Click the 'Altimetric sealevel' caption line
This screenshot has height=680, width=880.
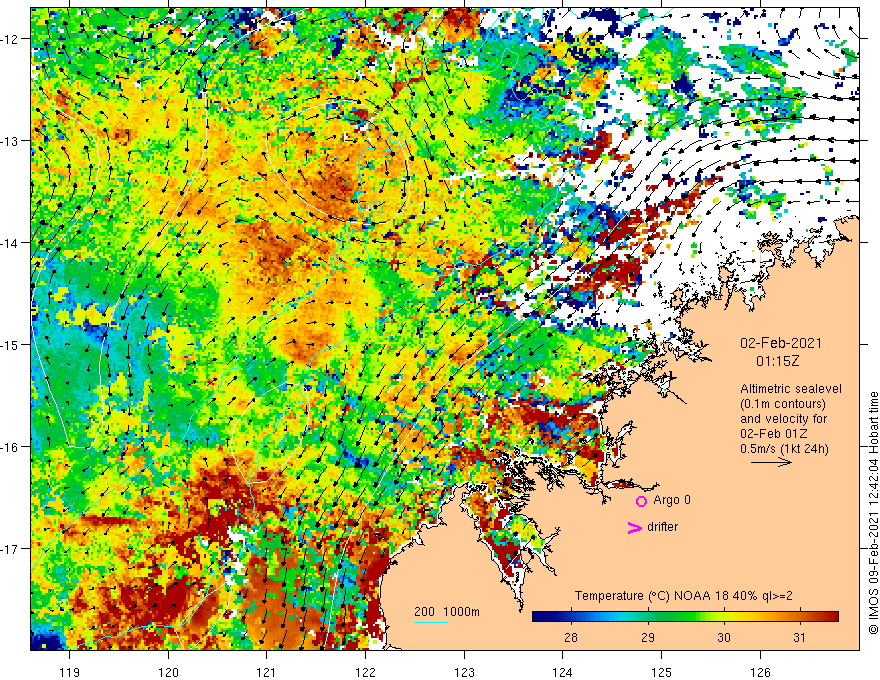[x=791, y=389]
